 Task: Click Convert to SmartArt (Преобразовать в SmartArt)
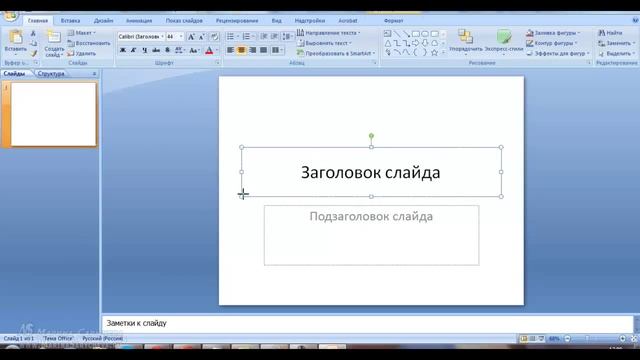[336, 53]
